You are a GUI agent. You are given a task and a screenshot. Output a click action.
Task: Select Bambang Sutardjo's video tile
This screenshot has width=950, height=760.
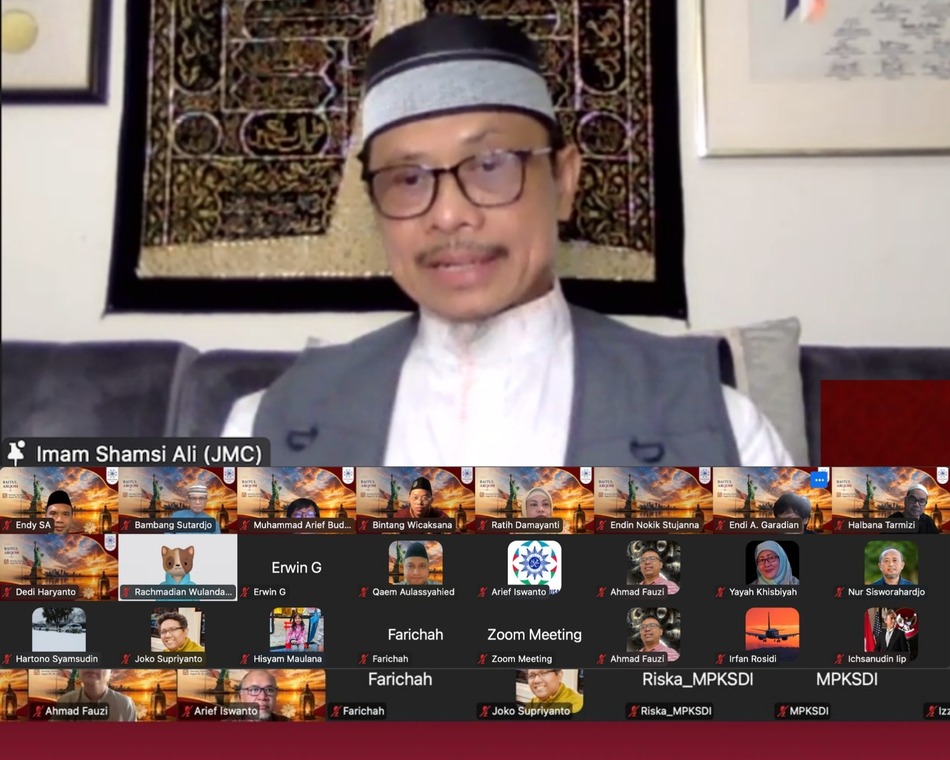[x=178, y=500]
